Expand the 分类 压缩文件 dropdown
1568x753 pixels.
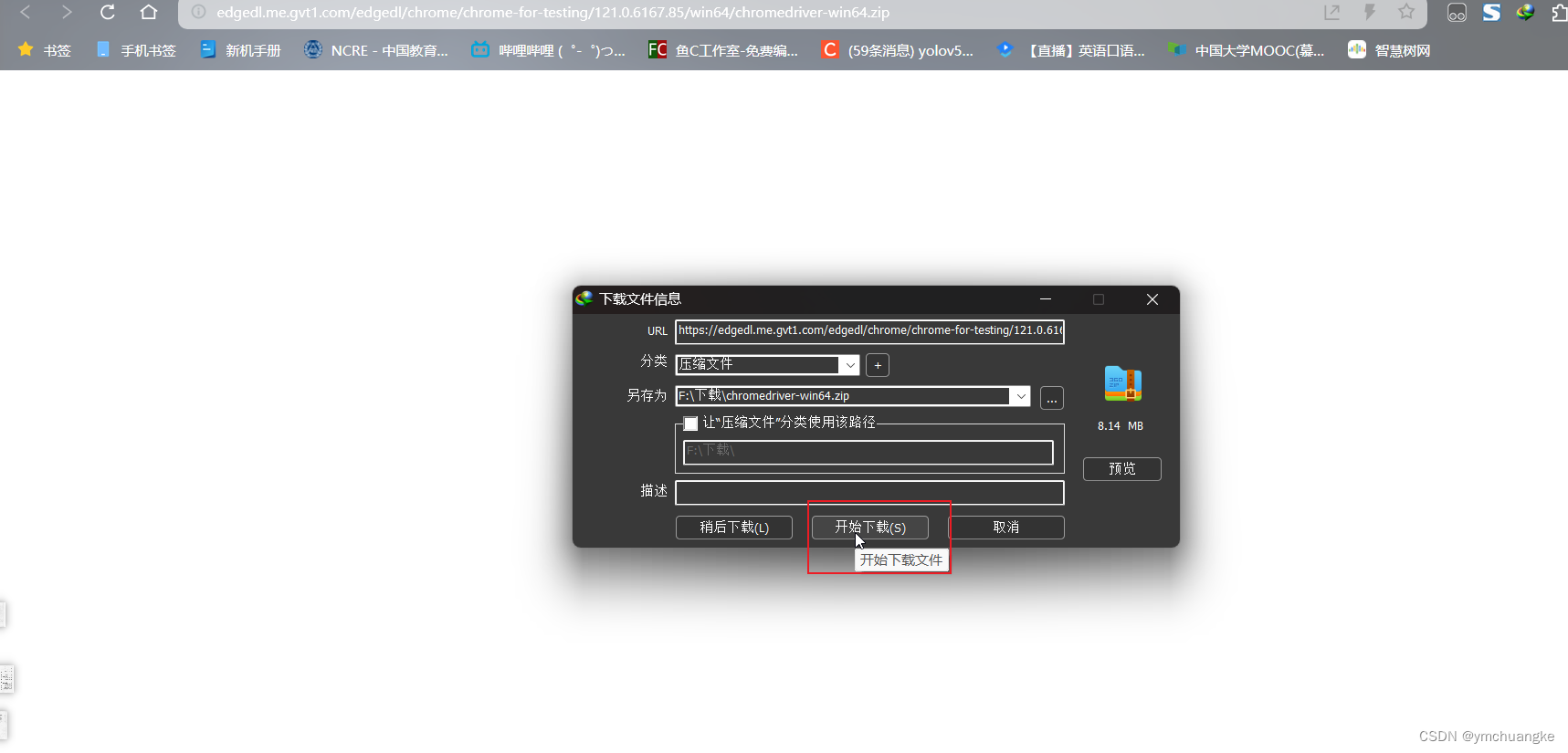849,365
